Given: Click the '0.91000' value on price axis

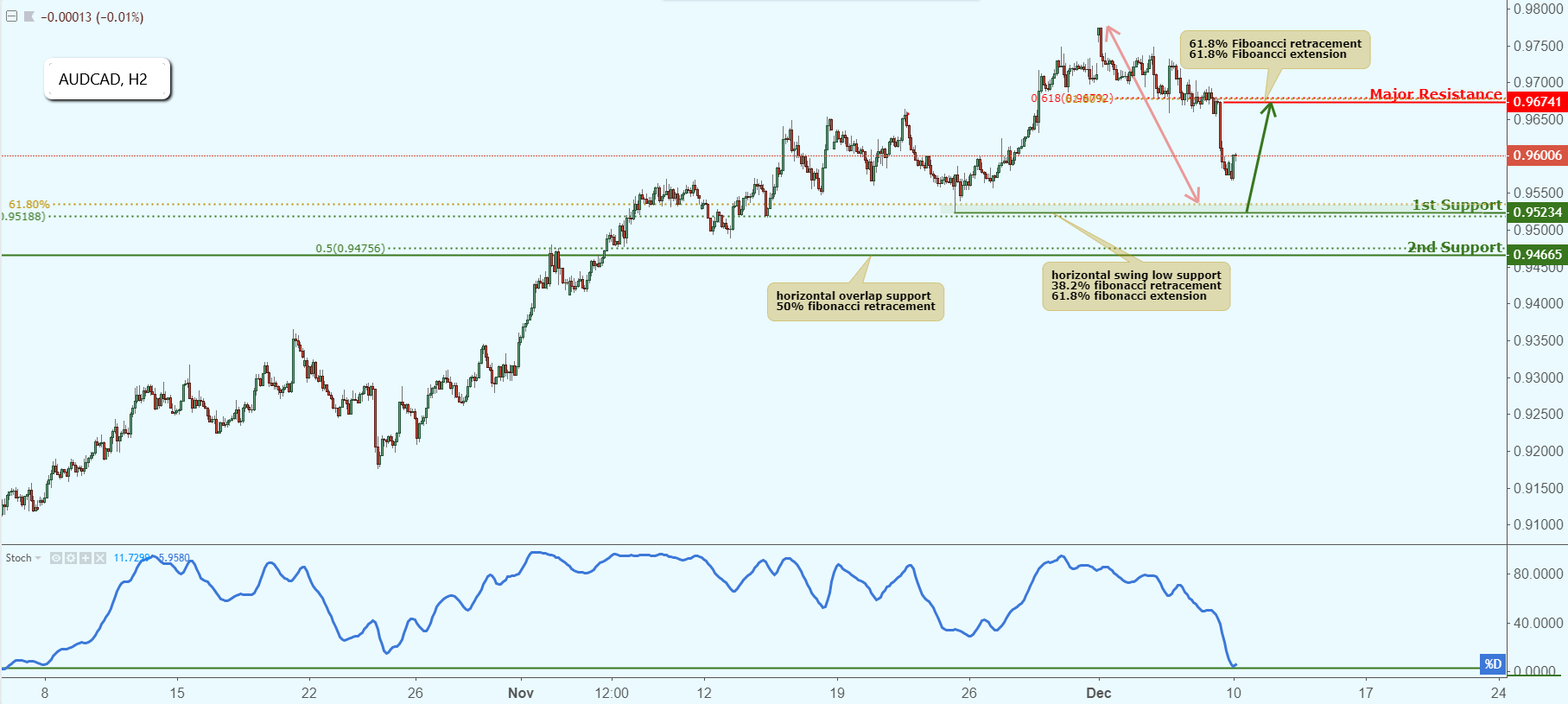Looking at the screenshot, I should 1538,524.
